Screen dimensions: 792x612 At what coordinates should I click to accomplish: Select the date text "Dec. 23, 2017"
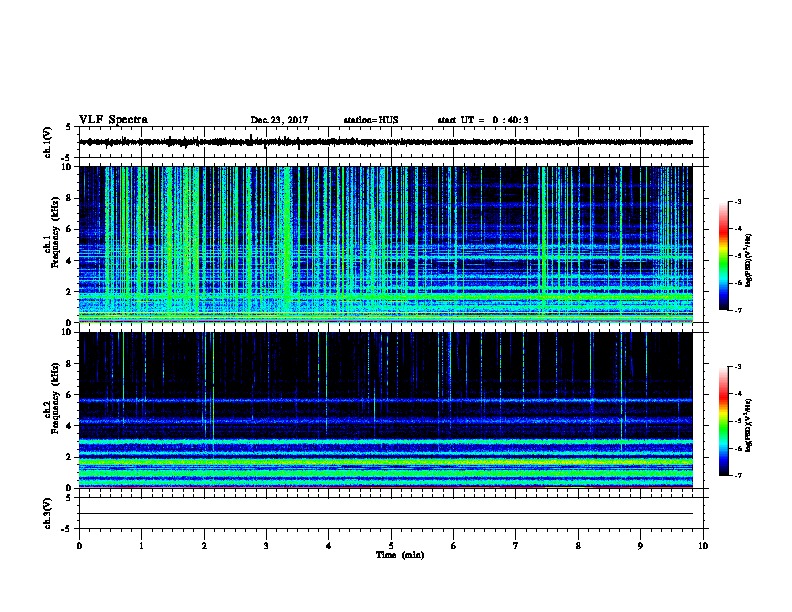(x=279, y=120)
